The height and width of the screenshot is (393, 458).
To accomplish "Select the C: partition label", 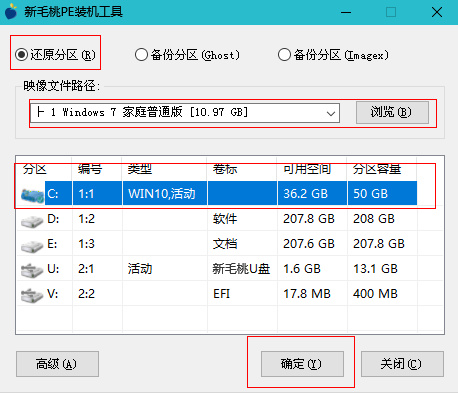I will click(53, 194).
